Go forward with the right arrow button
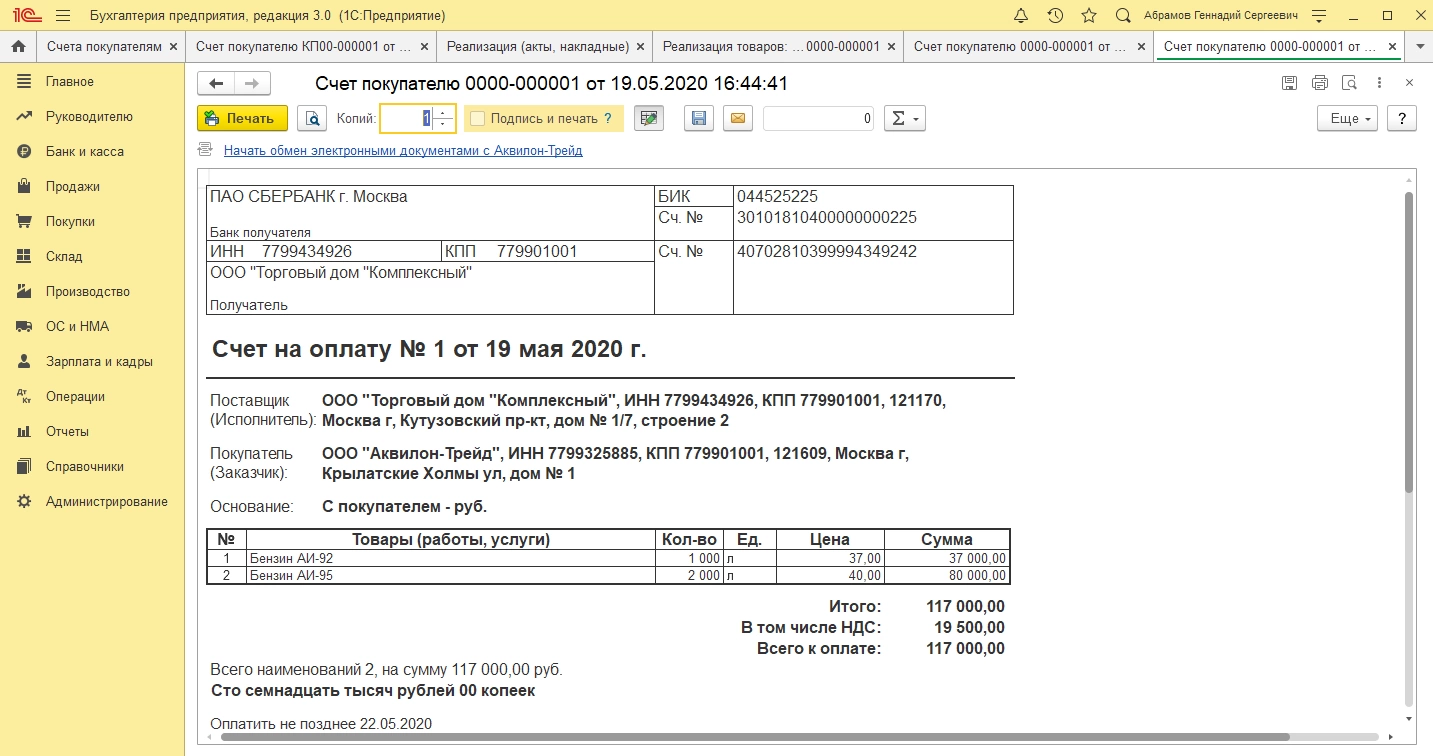 click(252, 84)
